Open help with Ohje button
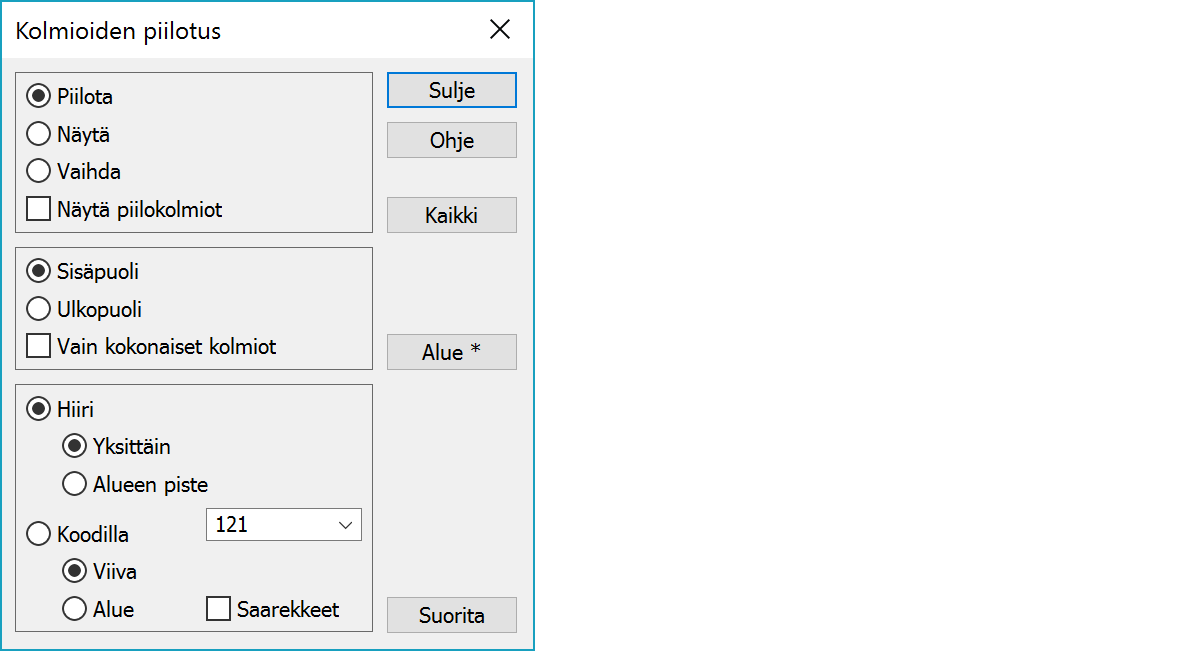 (x=451, y=140)
